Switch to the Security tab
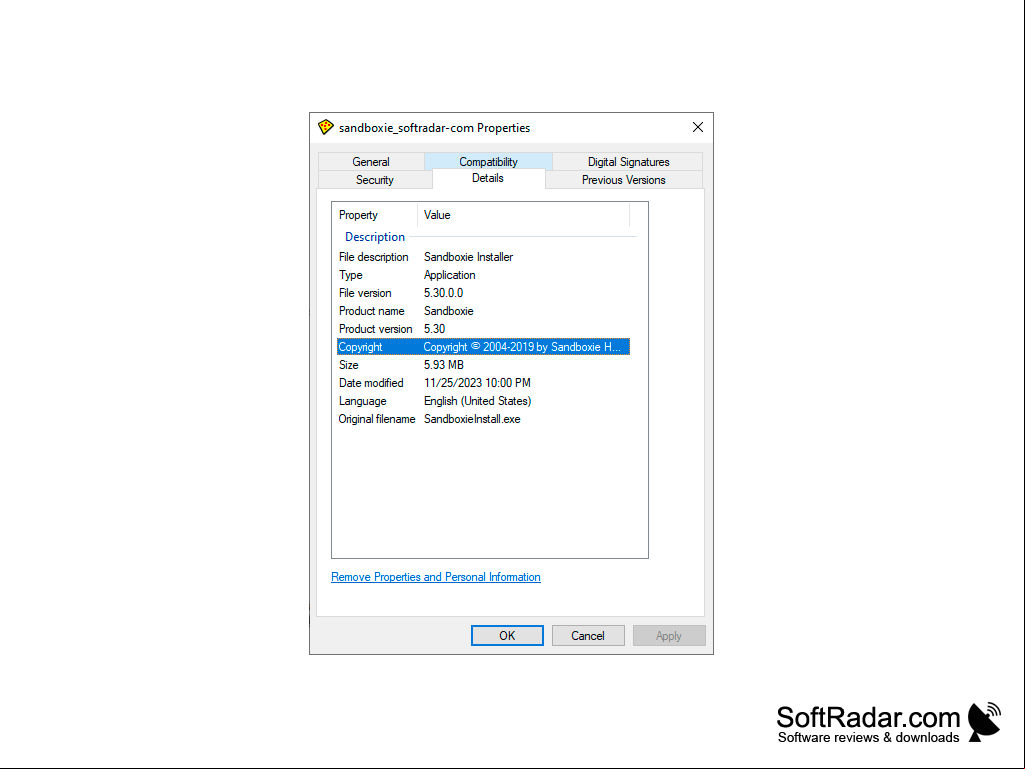The image size is (1025, 769). 375,180
